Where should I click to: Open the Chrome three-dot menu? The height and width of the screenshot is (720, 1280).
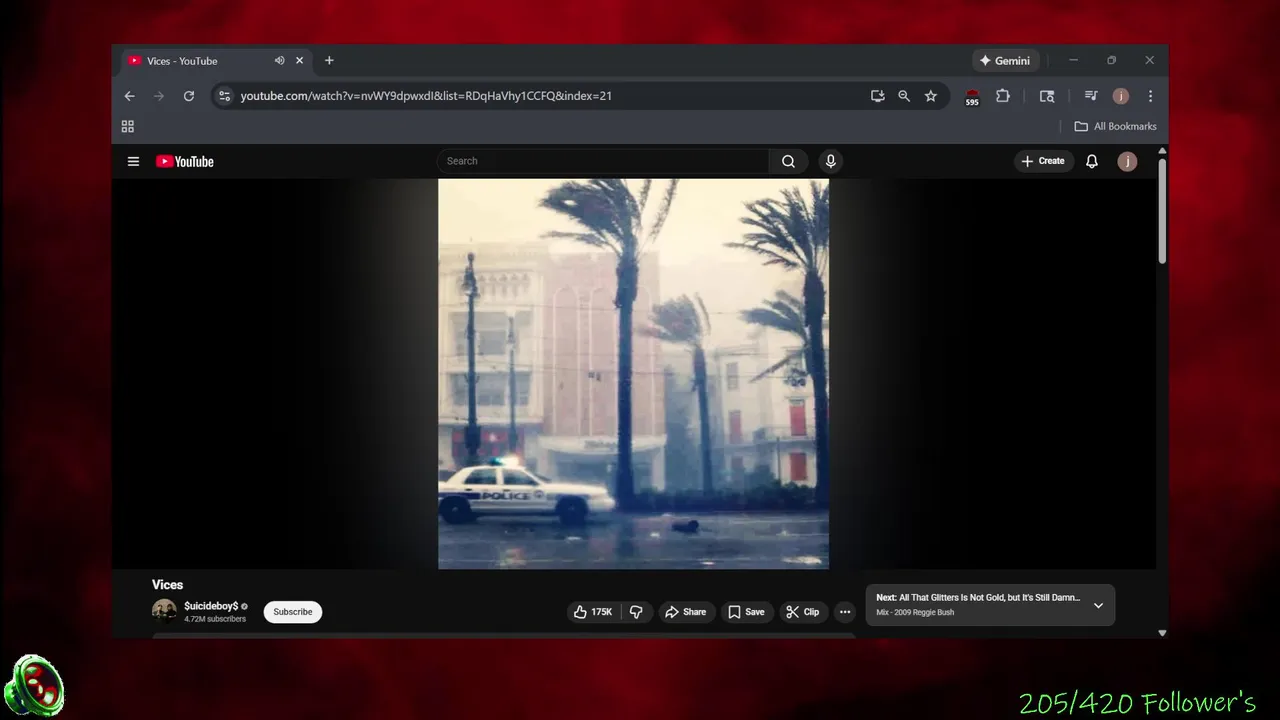pos(1150,96)
